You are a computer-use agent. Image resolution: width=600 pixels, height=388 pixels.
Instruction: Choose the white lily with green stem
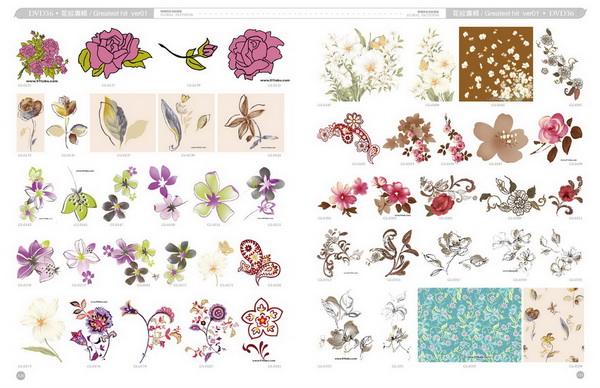[x=43, y=330]
